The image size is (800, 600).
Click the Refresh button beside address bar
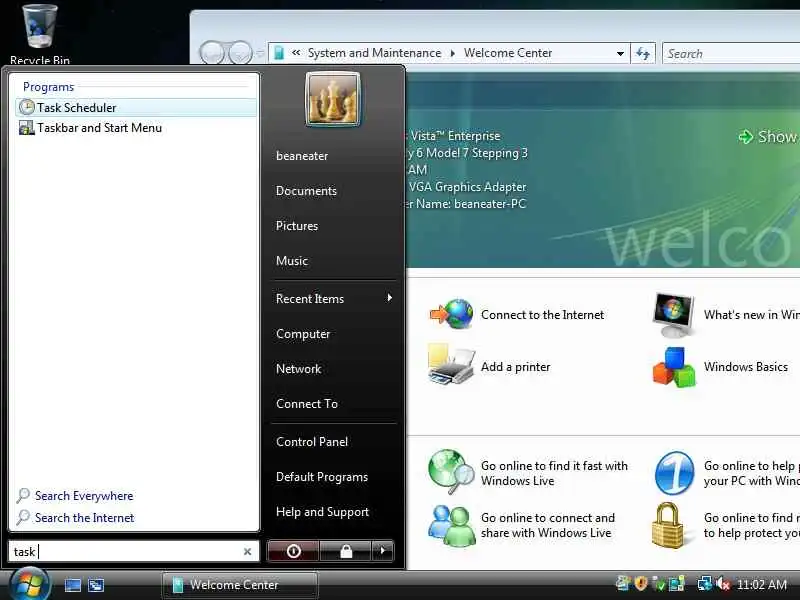[x=643, y=53]
